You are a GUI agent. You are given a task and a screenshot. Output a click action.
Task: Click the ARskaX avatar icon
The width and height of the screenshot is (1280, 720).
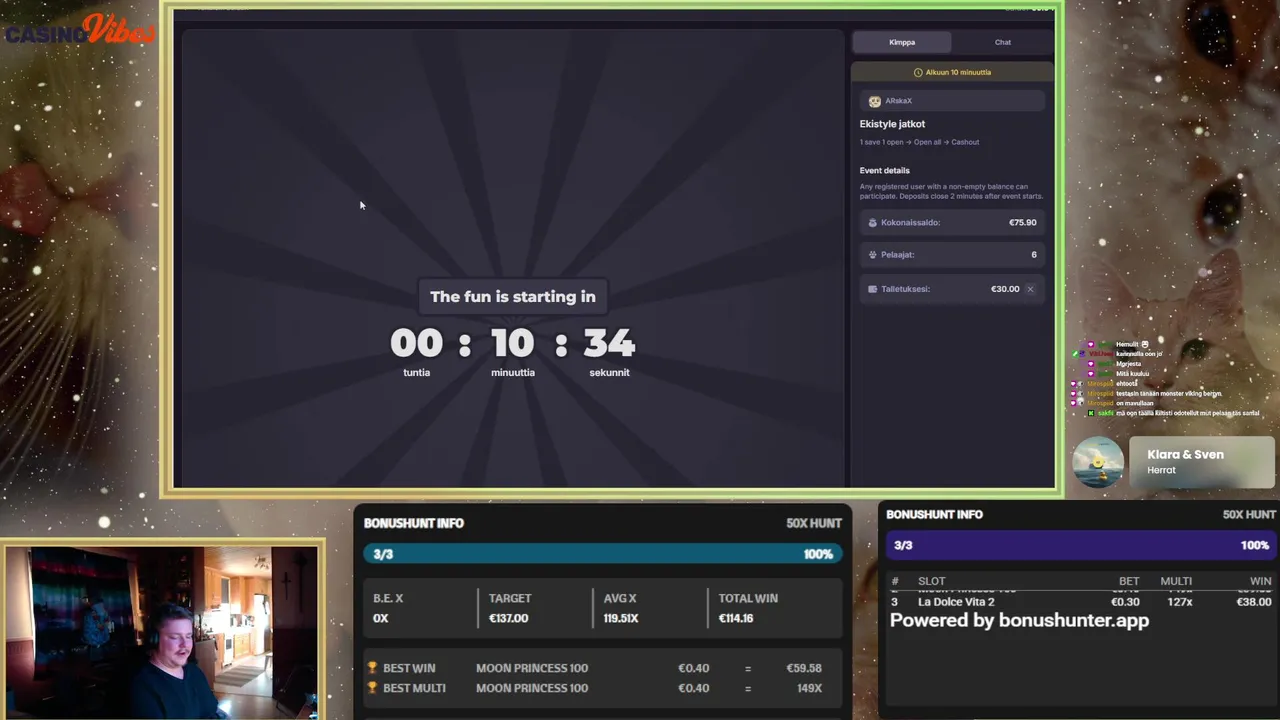pos(875,101)
